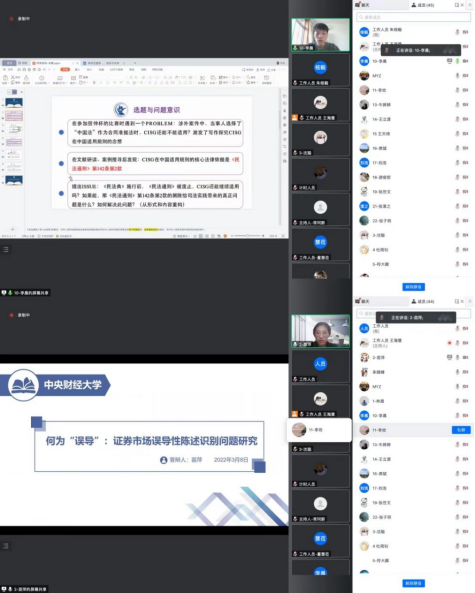Click the red recording indicator in the upper meeting

[x=11, y=19]
